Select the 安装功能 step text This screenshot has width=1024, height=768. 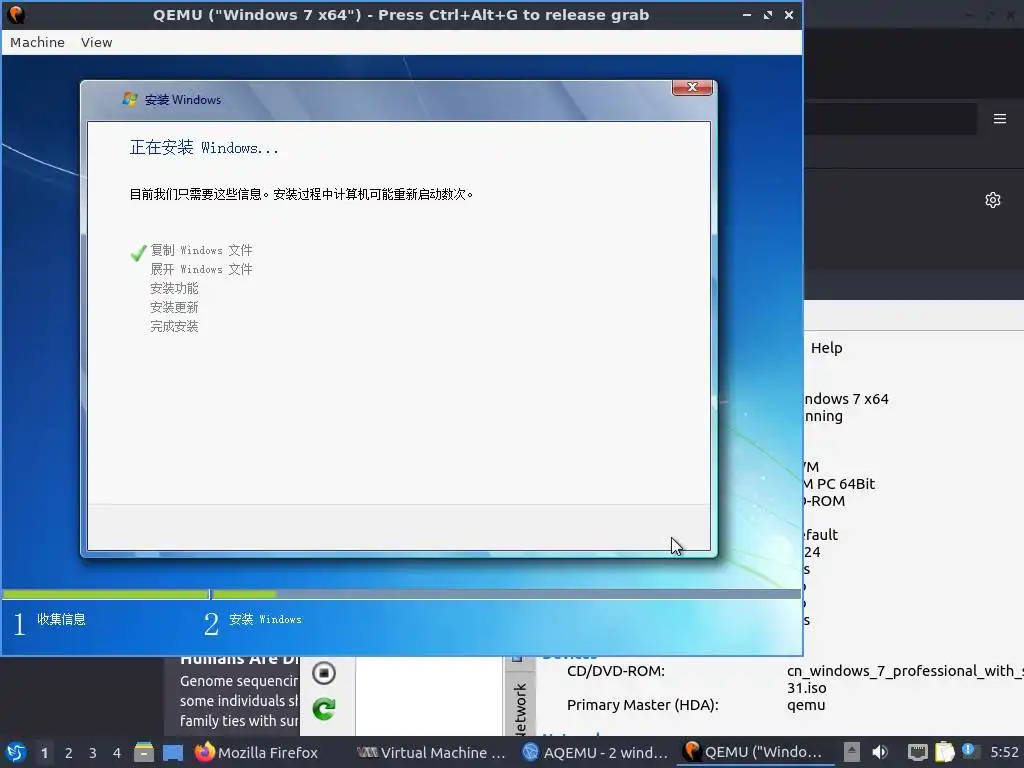174,288
